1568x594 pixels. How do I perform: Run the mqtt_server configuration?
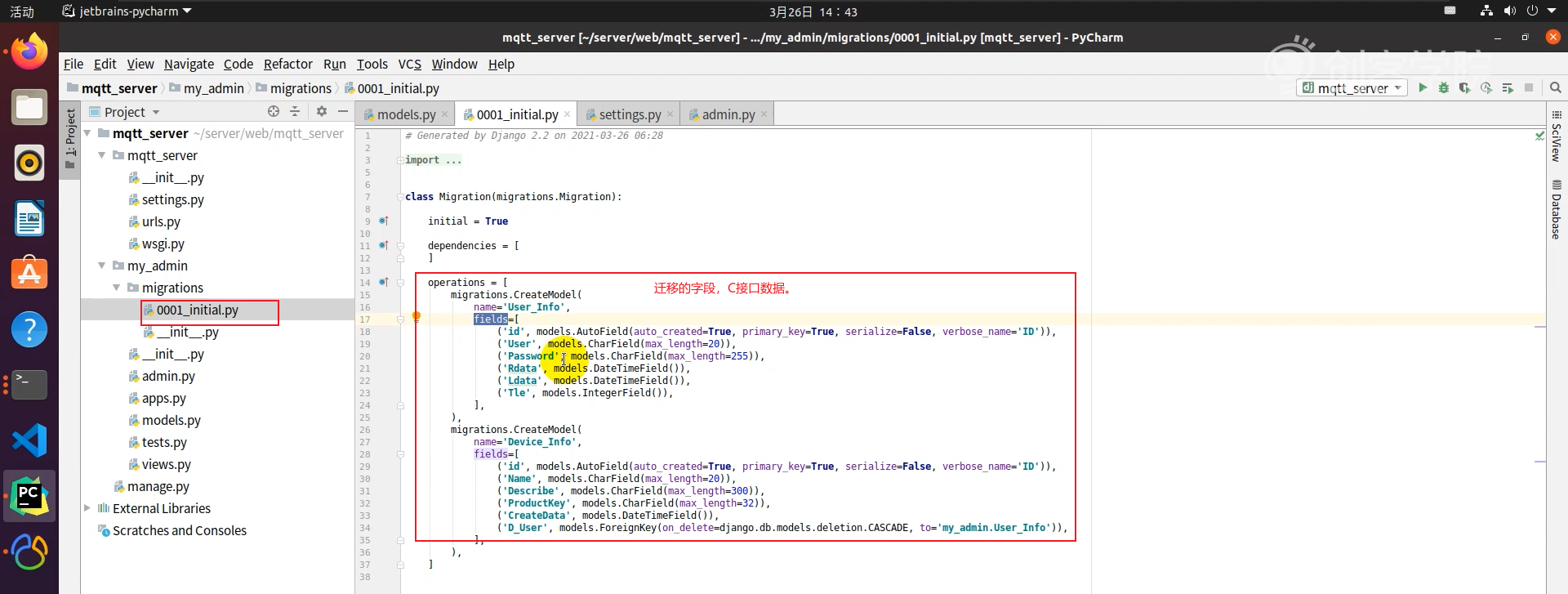tap(1423, 87)
